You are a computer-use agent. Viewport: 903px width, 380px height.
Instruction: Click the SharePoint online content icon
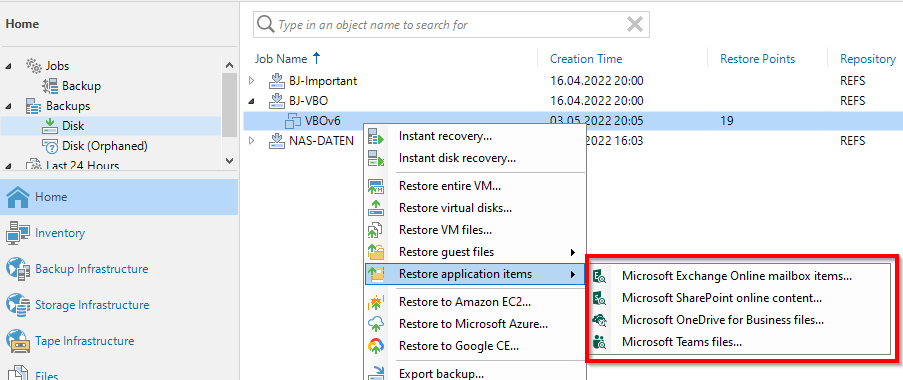click(x=600, y=298)
